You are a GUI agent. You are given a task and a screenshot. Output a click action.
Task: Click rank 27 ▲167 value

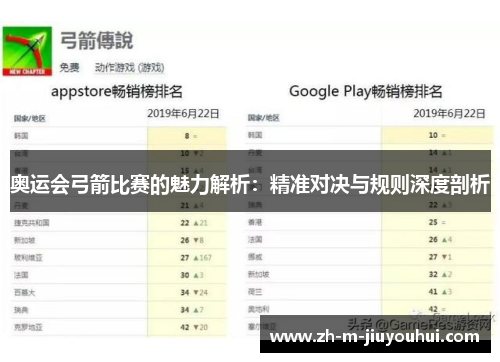pyautogui.click(x=196, y=258)
